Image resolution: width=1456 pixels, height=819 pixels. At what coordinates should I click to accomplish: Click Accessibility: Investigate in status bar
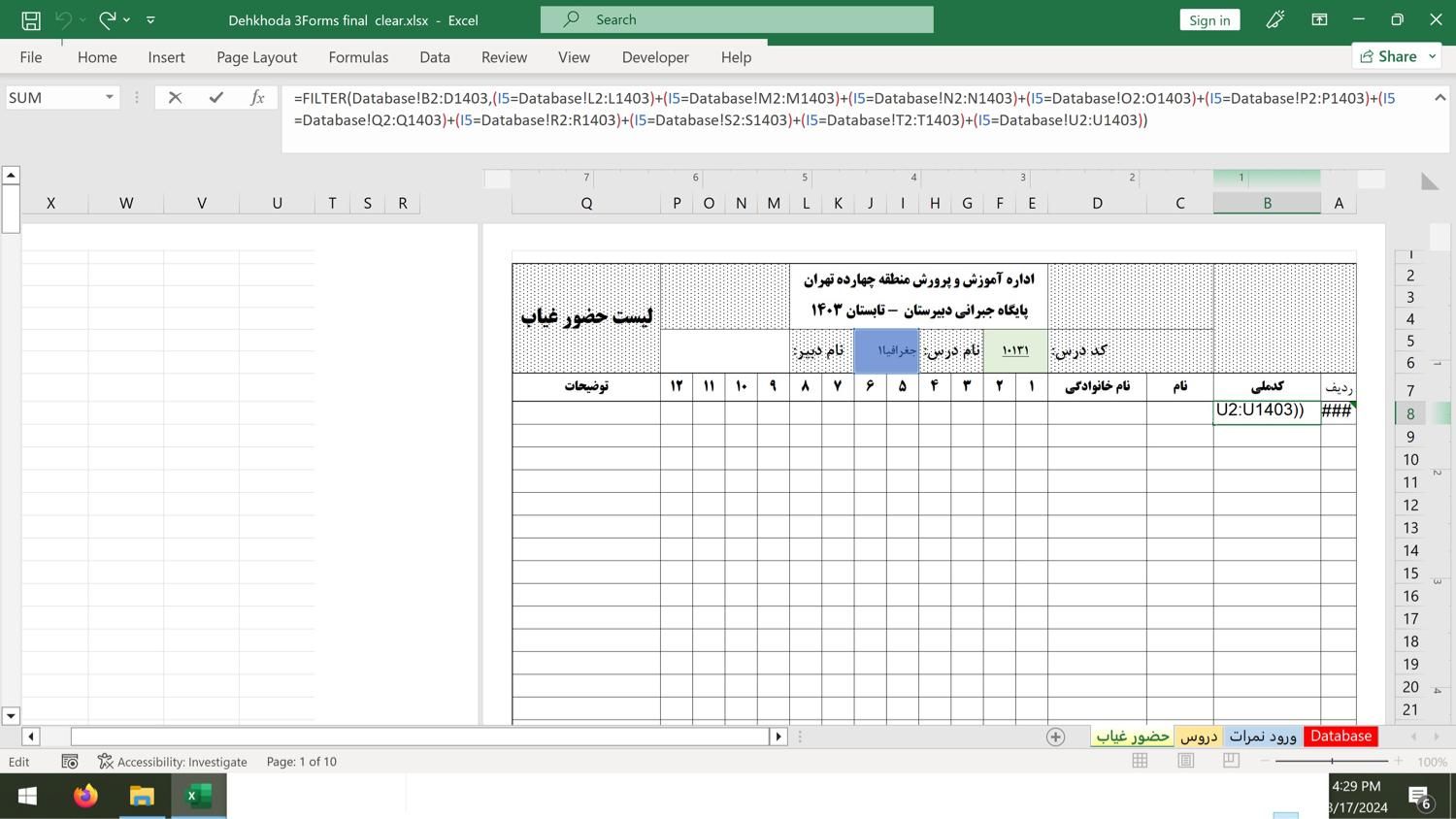[173, 762]
